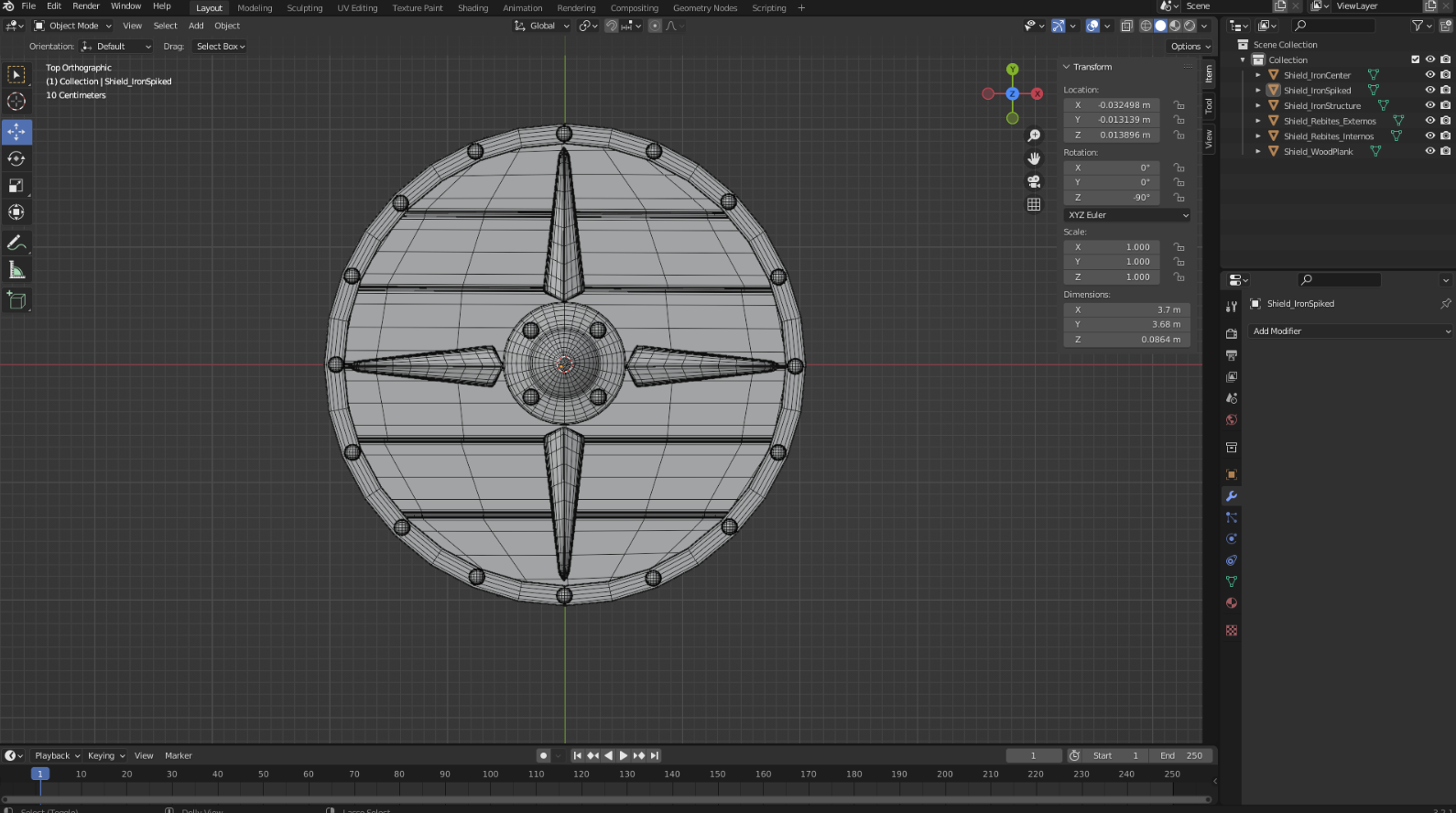
Task: Open the viewport Add menu
Action: coord(196,26)
